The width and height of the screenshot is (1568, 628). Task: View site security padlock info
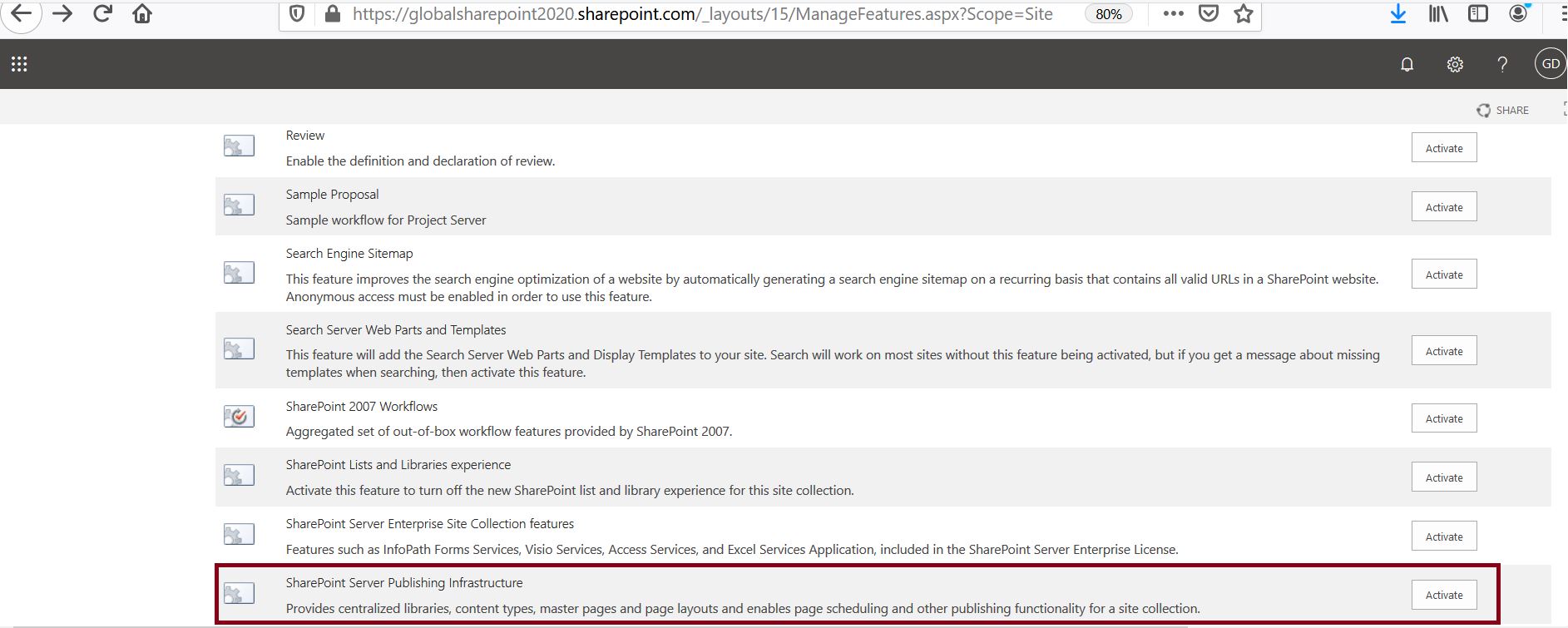tap(332, 14)
